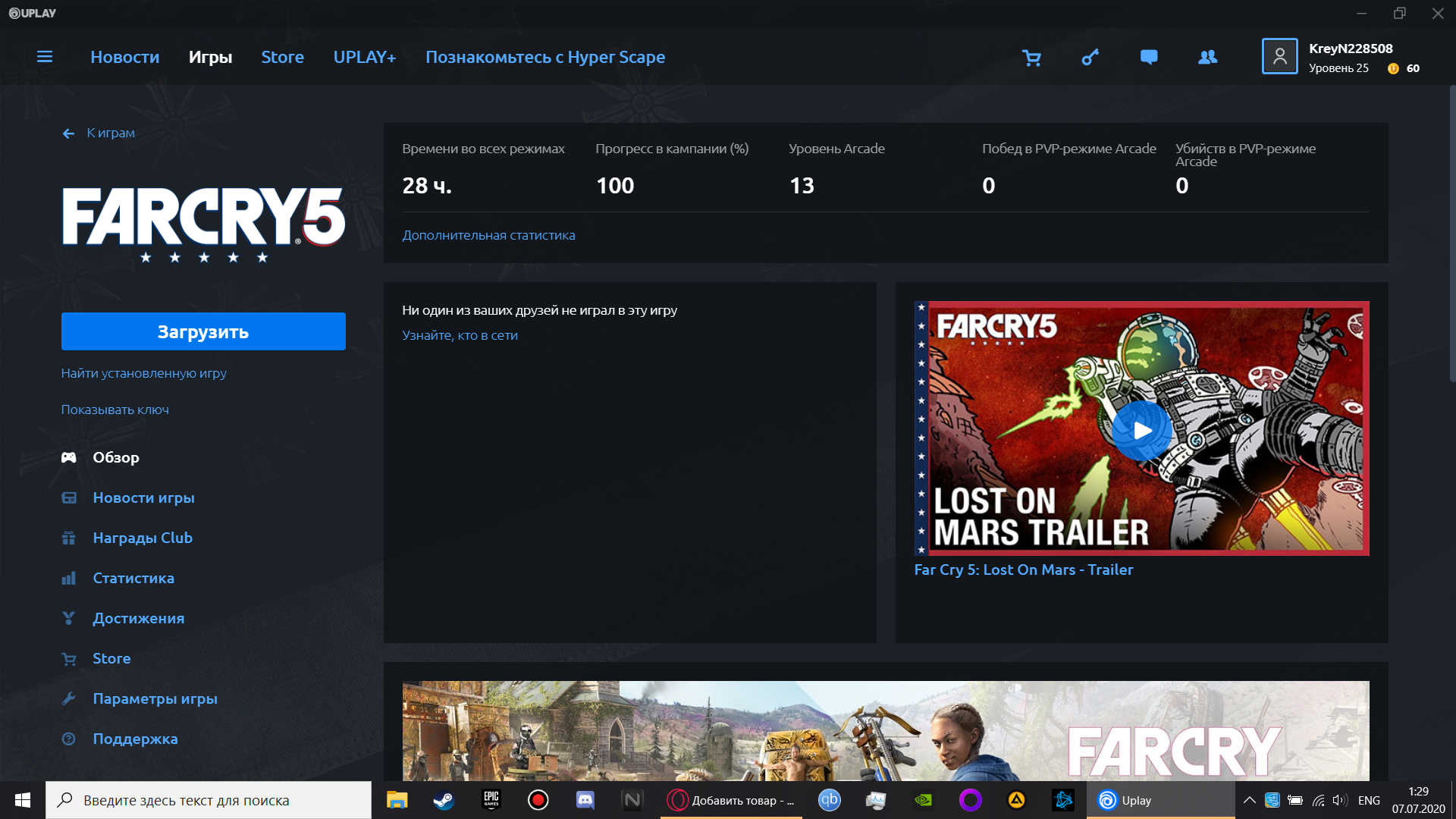Select Store in the left sidebar
This screenshot has height=819, width=1456.
coord(111,658)
